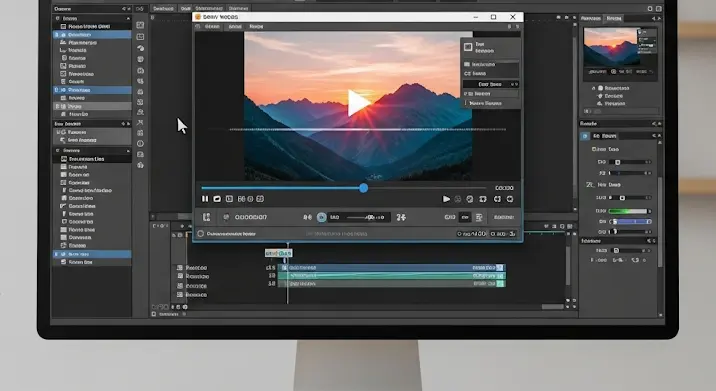Click the small white play triangle in player controls

point(446,199)
